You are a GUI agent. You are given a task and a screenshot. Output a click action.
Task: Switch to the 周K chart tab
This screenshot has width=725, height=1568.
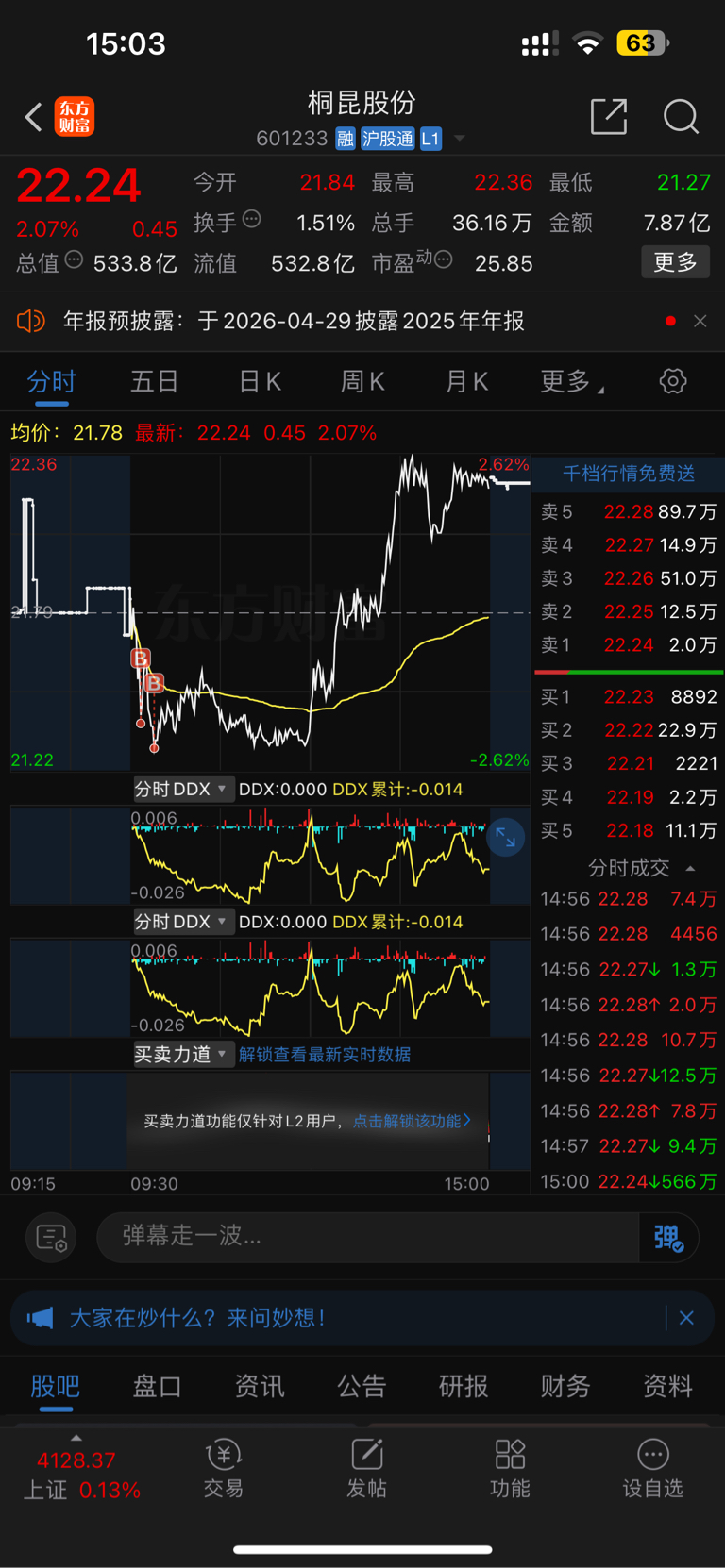362,381
